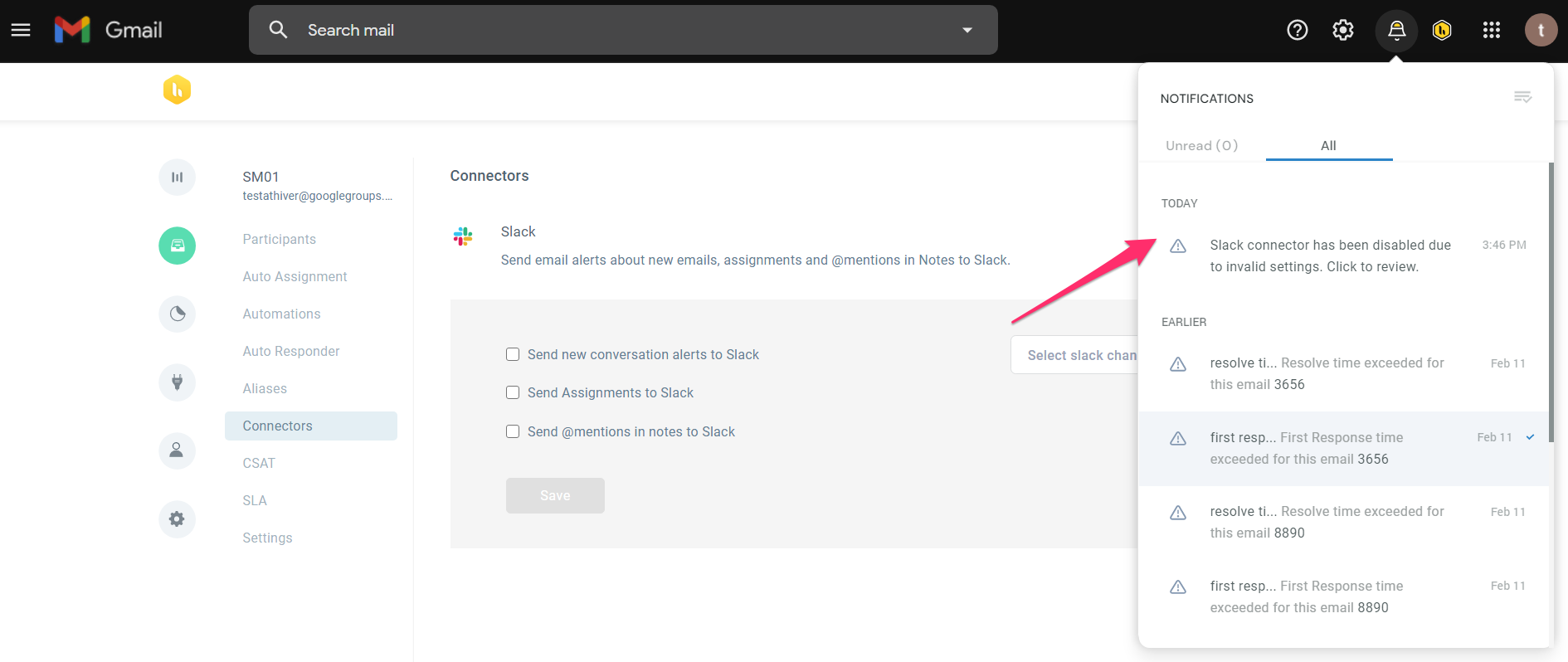Click the yellow Hiver logo below header

click(x=177, y=90)
